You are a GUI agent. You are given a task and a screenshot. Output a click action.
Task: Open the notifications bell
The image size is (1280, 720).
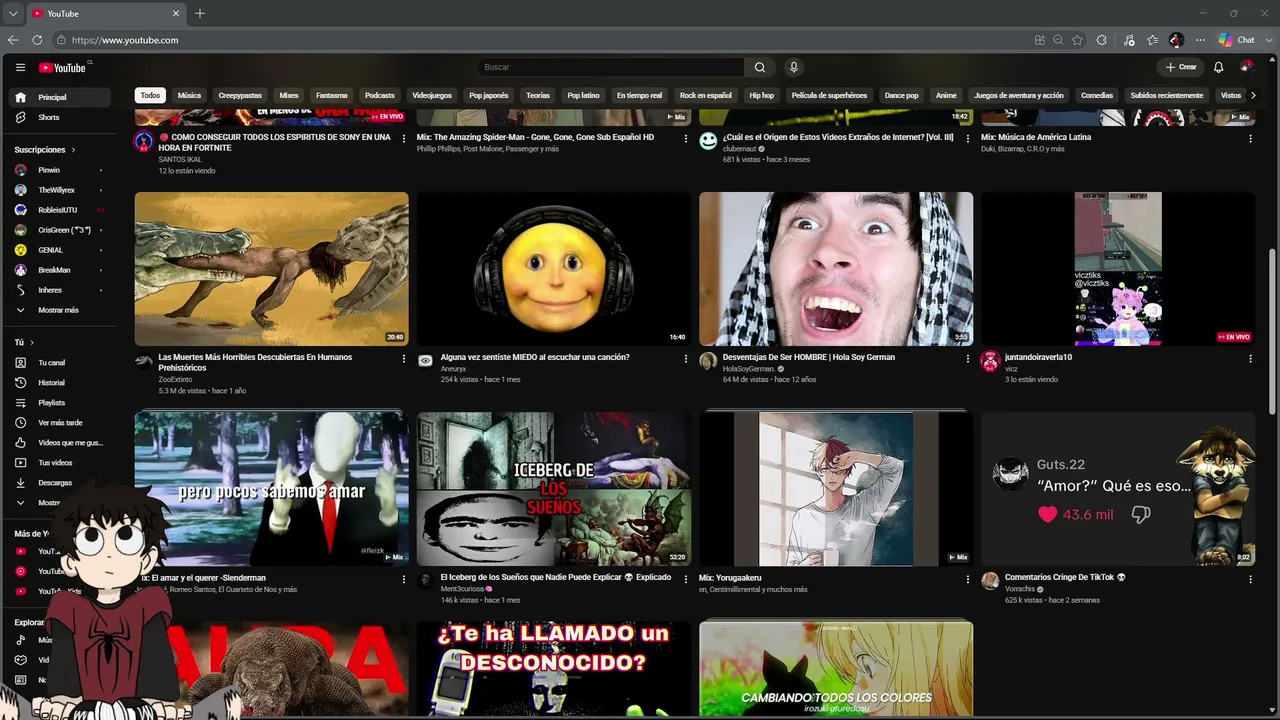(x=1218, y=67)
